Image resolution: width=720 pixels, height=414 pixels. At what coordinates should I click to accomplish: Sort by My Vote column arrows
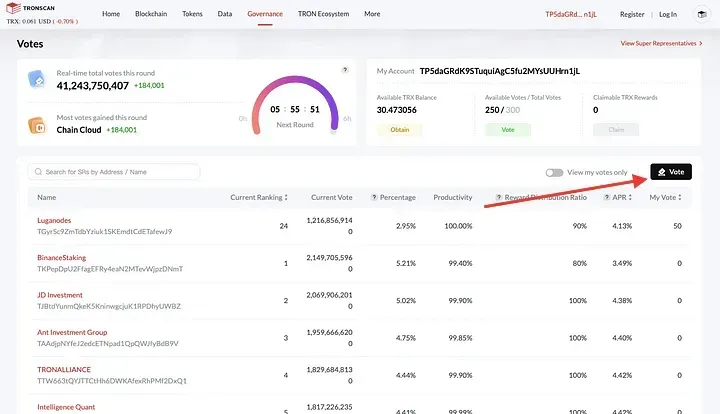pos(680,197)
